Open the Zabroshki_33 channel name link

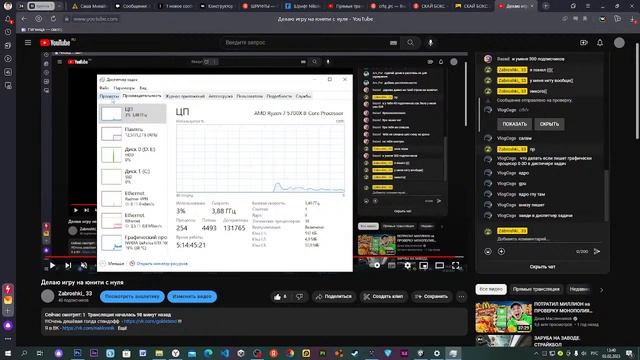(x=75, y=293)
